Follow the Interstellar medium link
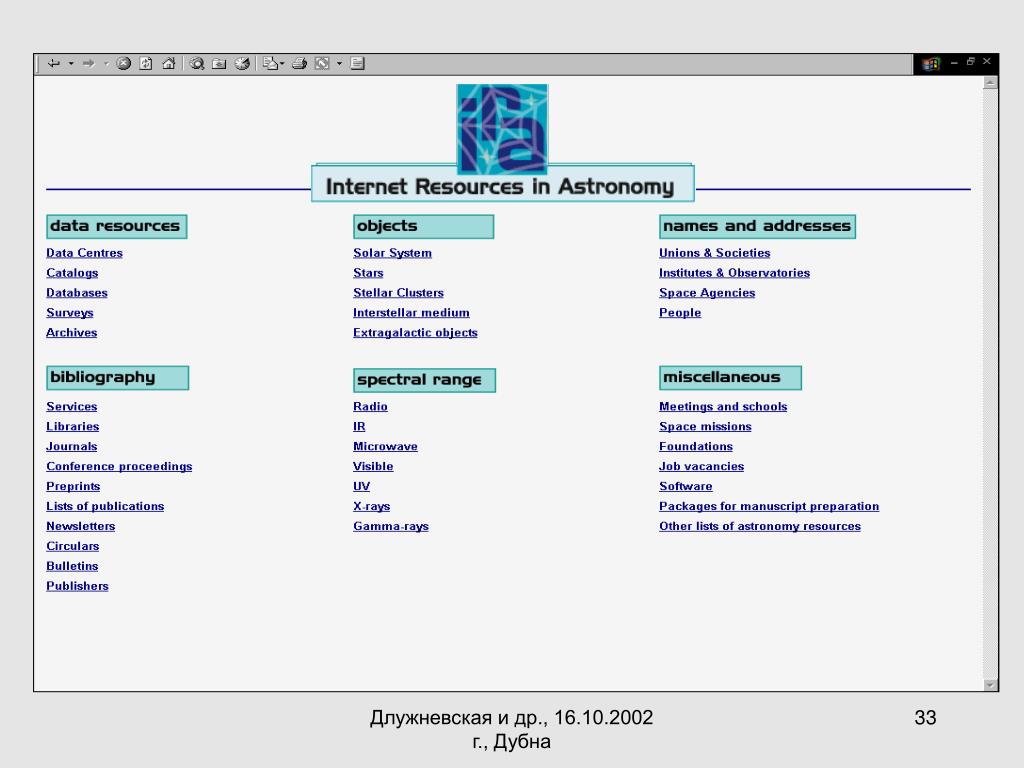This screenshot has width=1024, height=768. point(411,313)
